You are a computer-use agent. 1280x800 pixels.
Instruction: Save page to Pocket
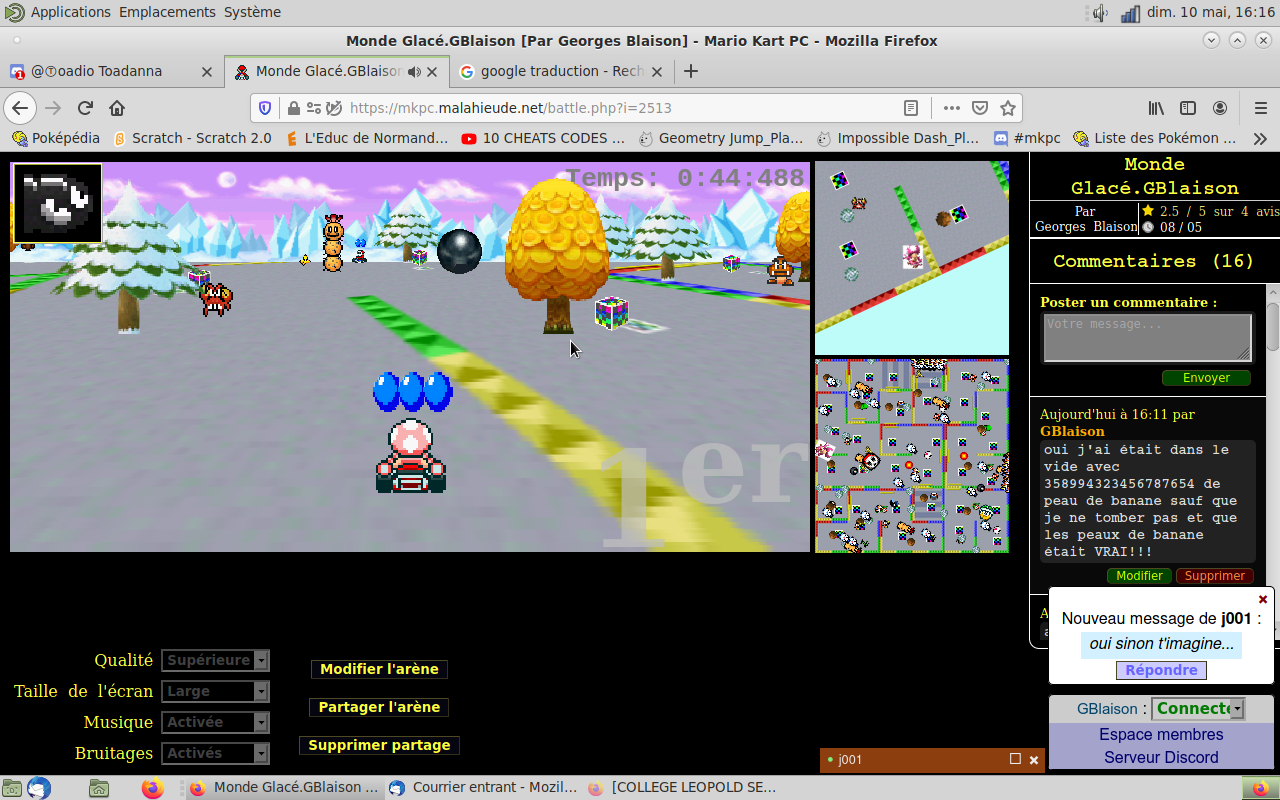pyautogui.click(x=980, y=108)
